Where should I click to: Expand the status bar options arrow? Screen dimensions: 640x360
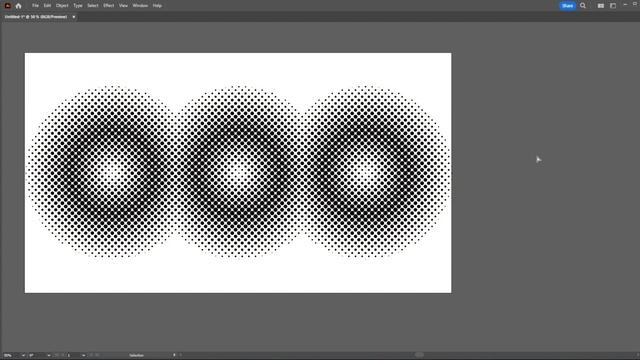coord(174,355)
